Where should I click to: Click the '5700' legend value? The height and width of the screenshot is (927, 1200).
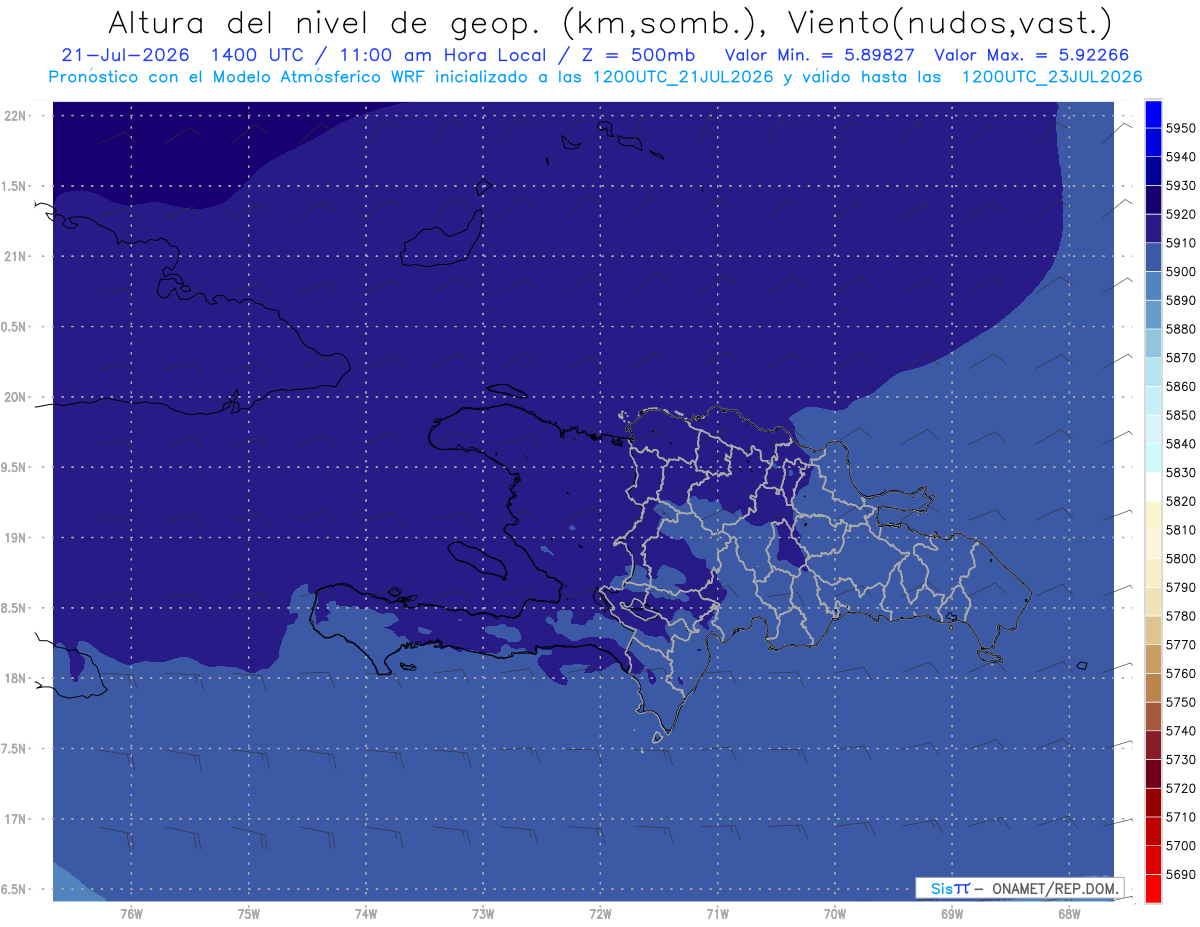[x=1180, y=846]
